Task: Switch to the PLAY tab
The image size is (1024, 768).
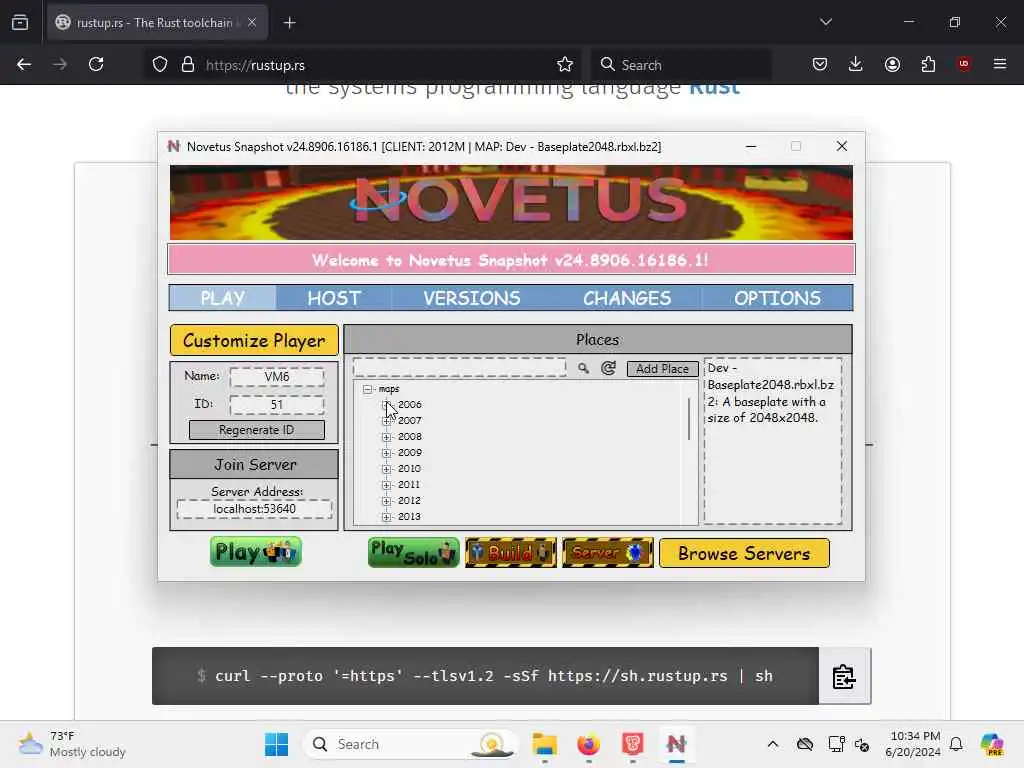Action: click(223, 298)
